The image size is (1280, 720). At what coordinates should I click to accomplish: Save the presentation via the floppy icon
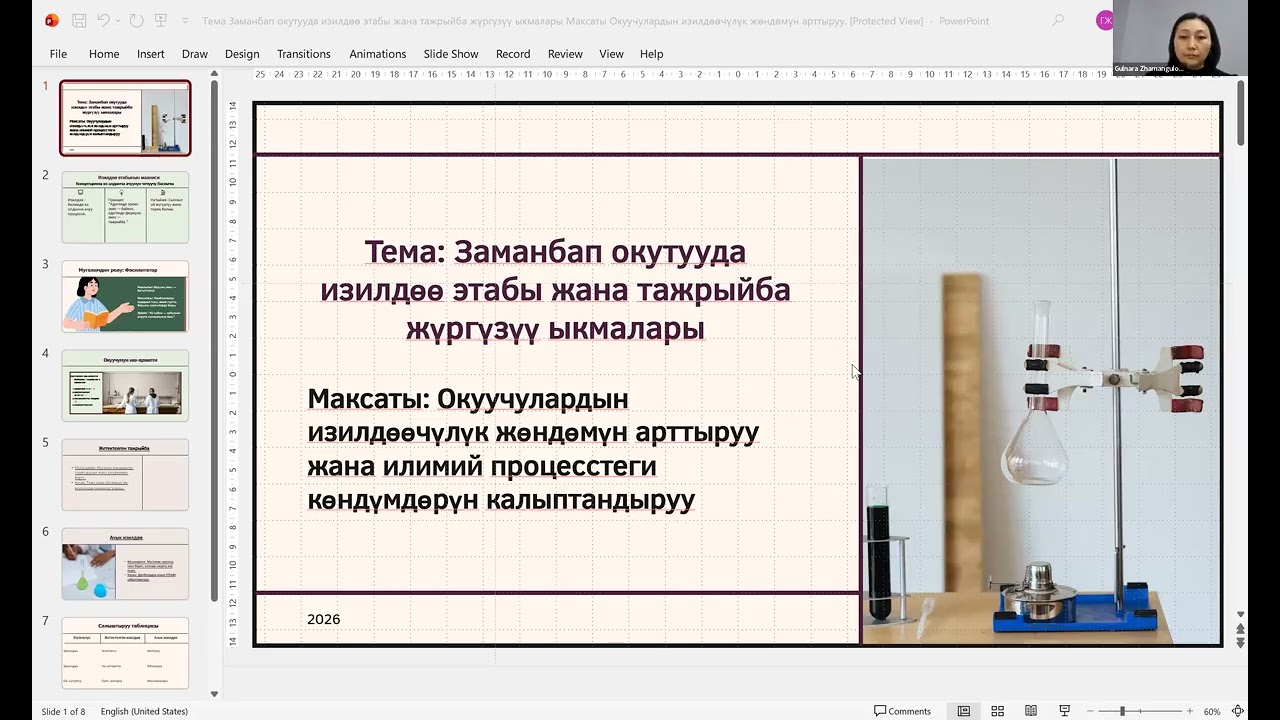click(x=79, y=20)
